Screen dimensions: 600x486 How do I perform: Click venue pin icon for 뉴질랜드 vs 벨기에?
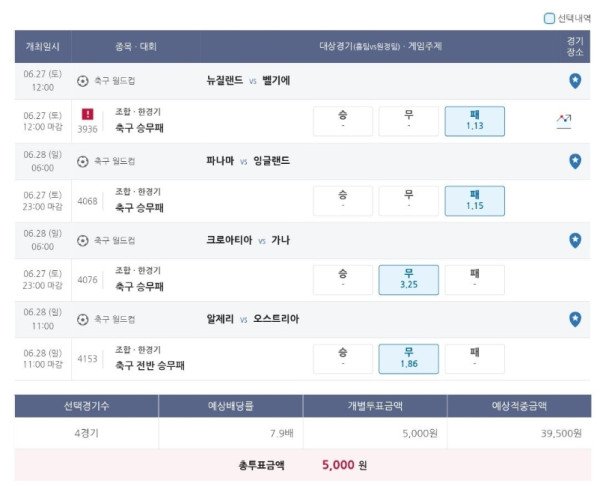point(575,81)
